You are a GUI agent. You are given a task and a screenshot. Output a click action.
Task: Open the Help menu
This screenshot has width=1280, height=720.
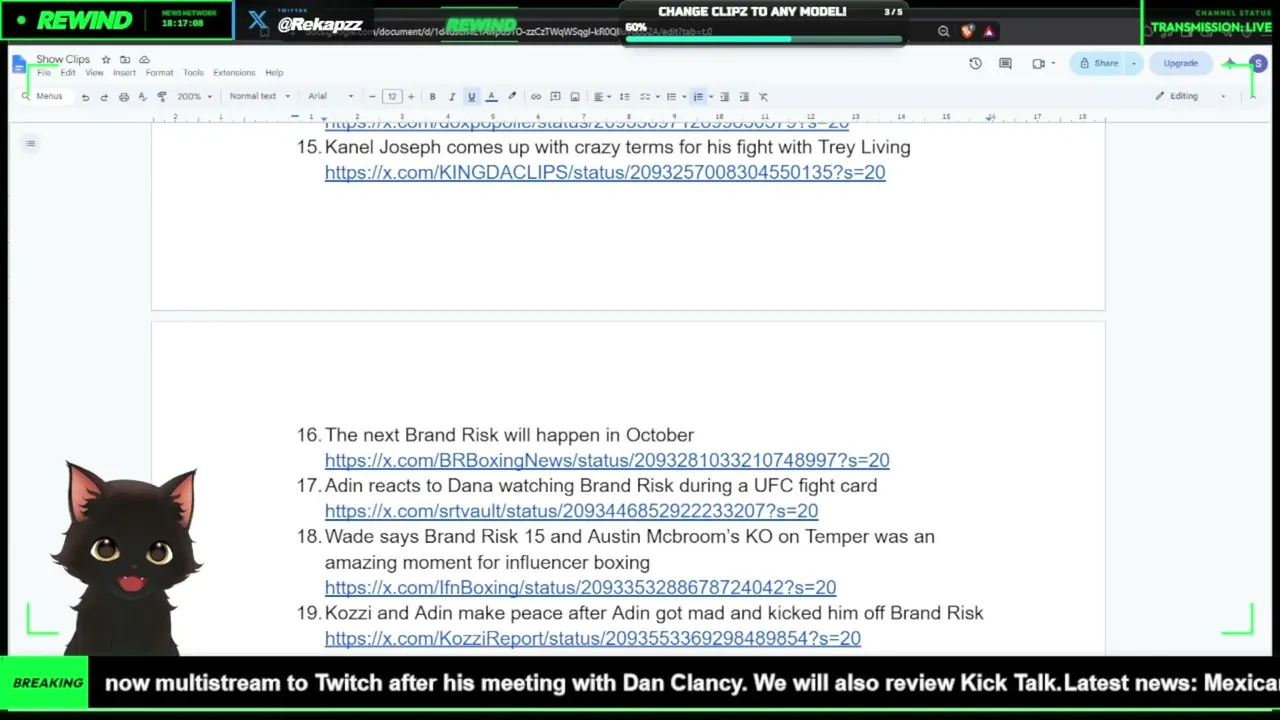tap(274, 73)
